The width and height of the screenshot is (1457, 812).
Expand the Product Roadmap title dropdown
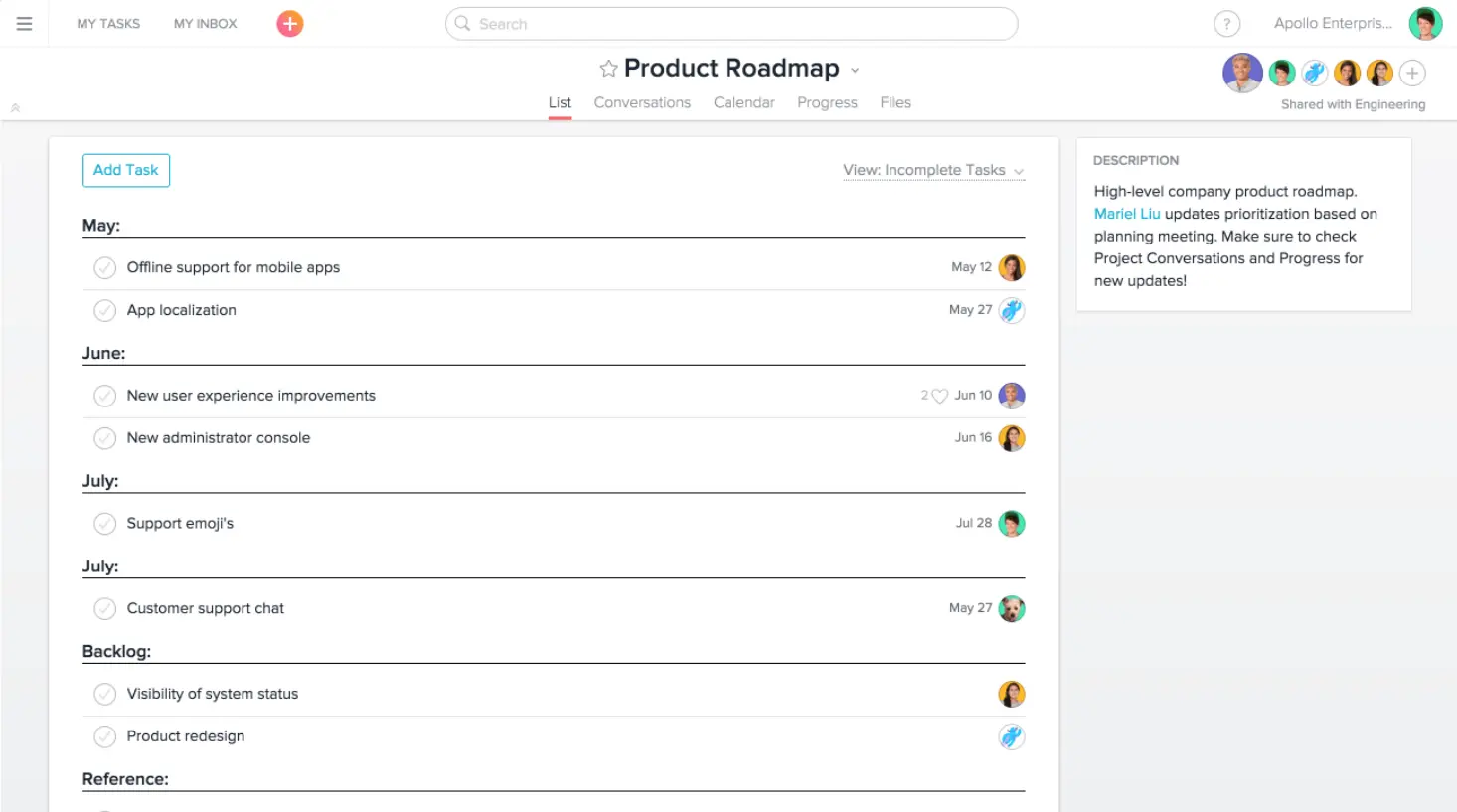click(855, 69)
